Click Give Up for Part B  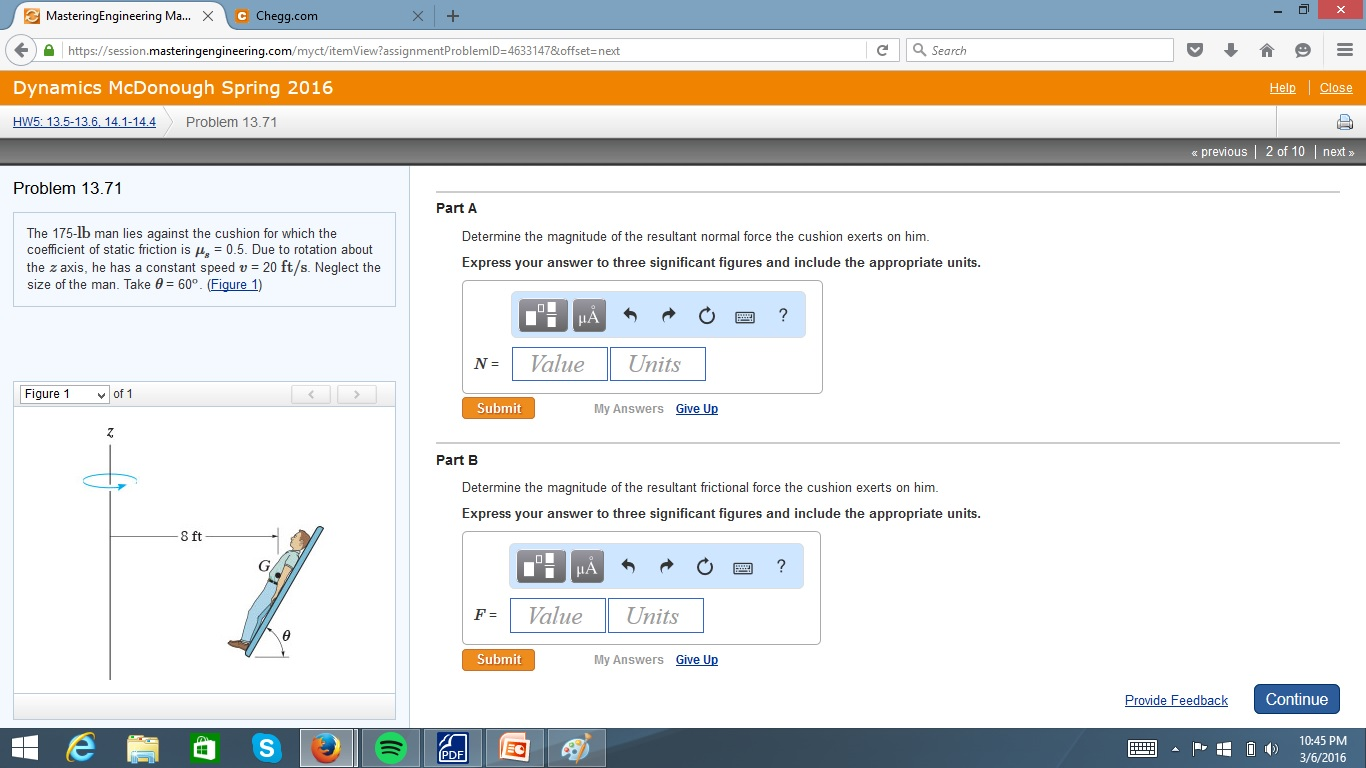pos(696,659)
